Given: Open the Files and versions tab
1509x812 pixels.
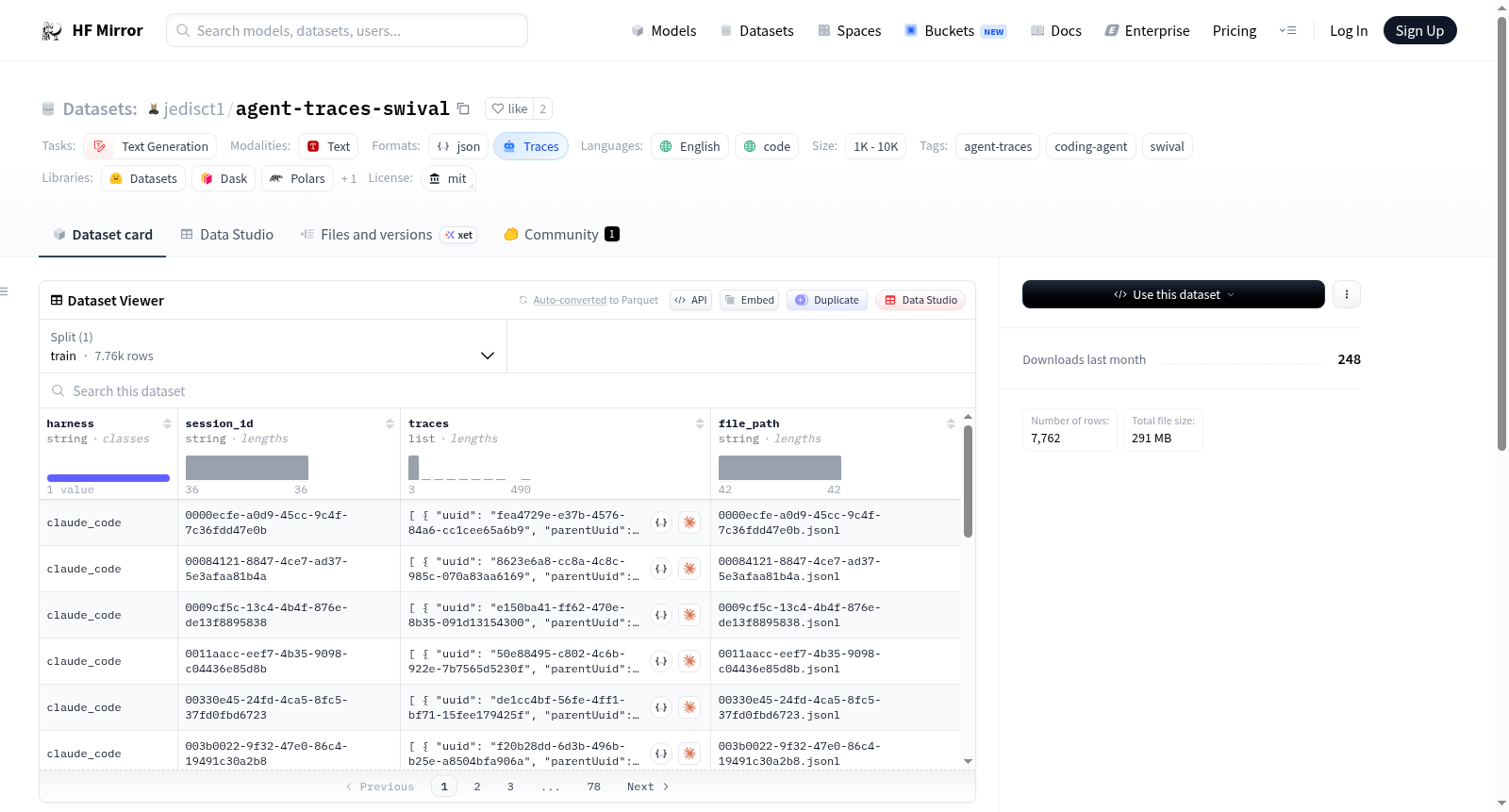Looking at the screenshot, I should point(389,235).
